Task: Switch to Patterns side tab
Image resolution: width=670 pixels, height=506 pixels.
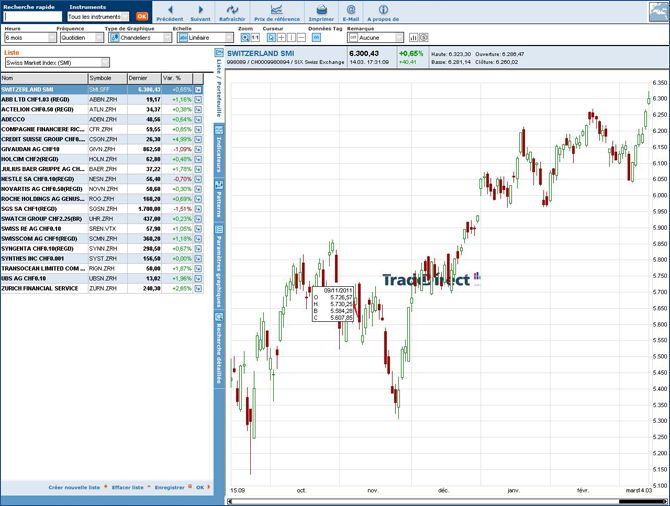Action: point(219,200)
